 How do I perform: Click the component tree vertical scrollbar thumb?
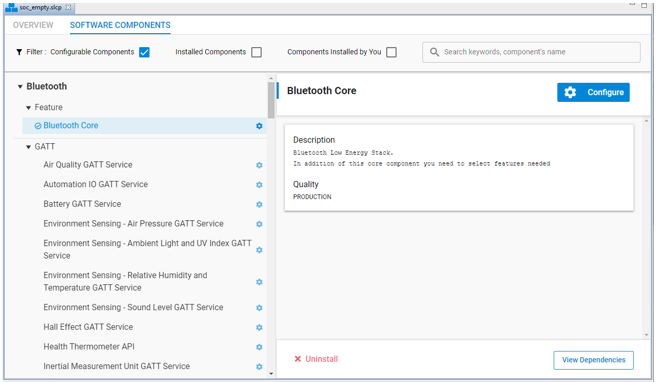[x=271, y=100]
